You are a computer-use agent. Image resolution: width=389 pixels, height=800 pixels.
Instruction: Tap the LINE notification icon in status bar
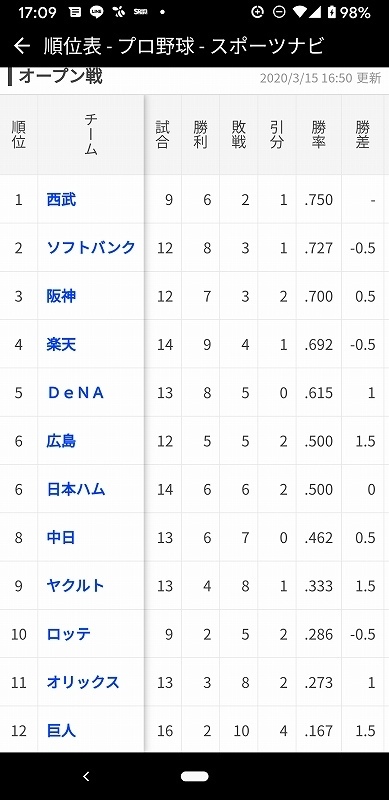[97, 12]
